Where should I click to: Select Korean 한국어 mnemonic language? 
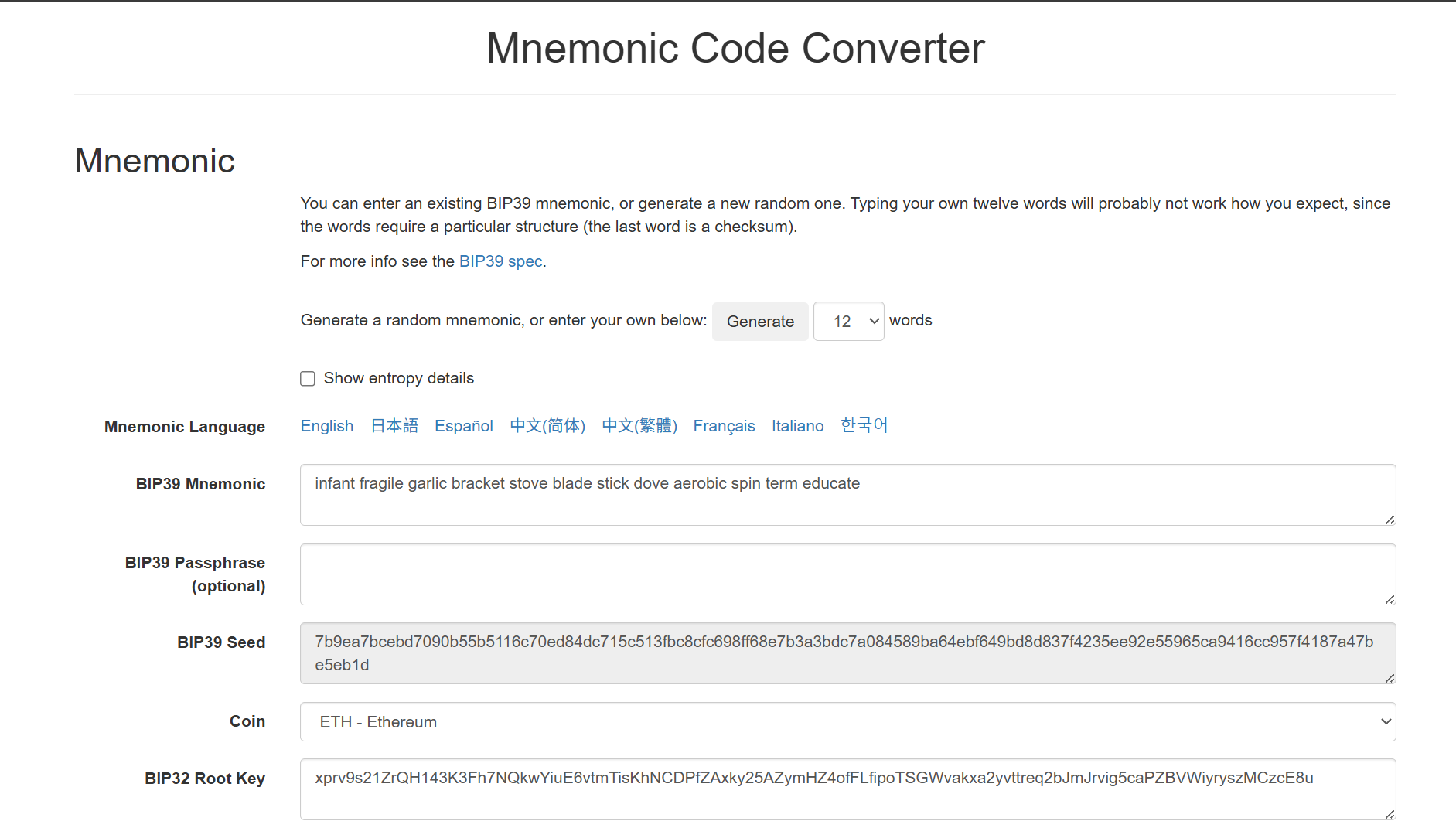click(864, 426)
